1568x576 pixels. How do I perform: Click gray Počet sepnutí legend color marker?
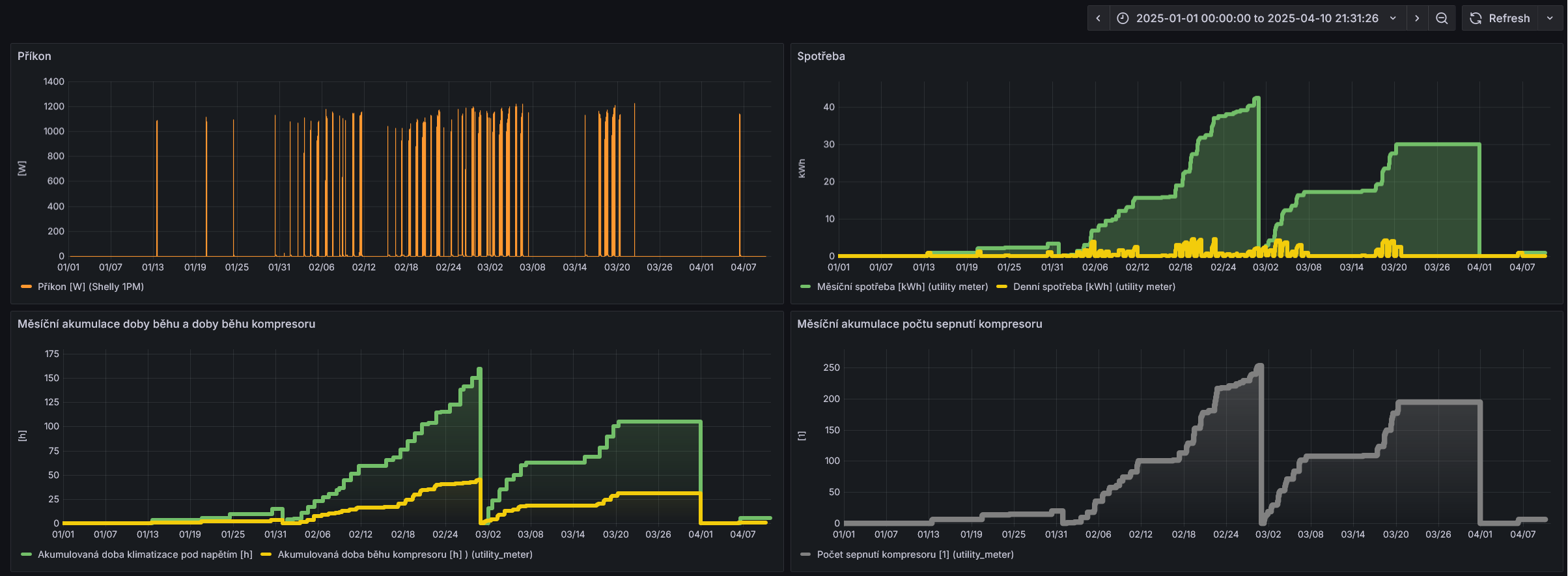(x=805, y=554)
